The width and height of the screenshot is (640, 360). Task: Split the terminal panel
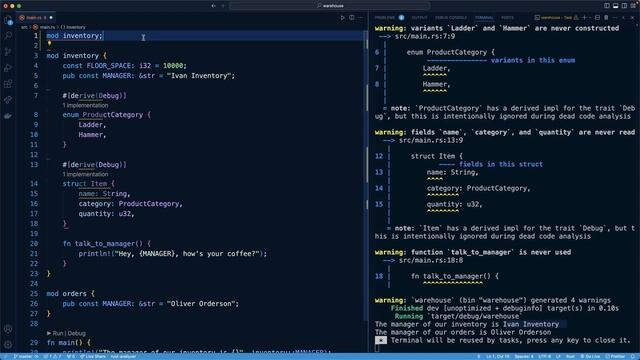(598, 18)
